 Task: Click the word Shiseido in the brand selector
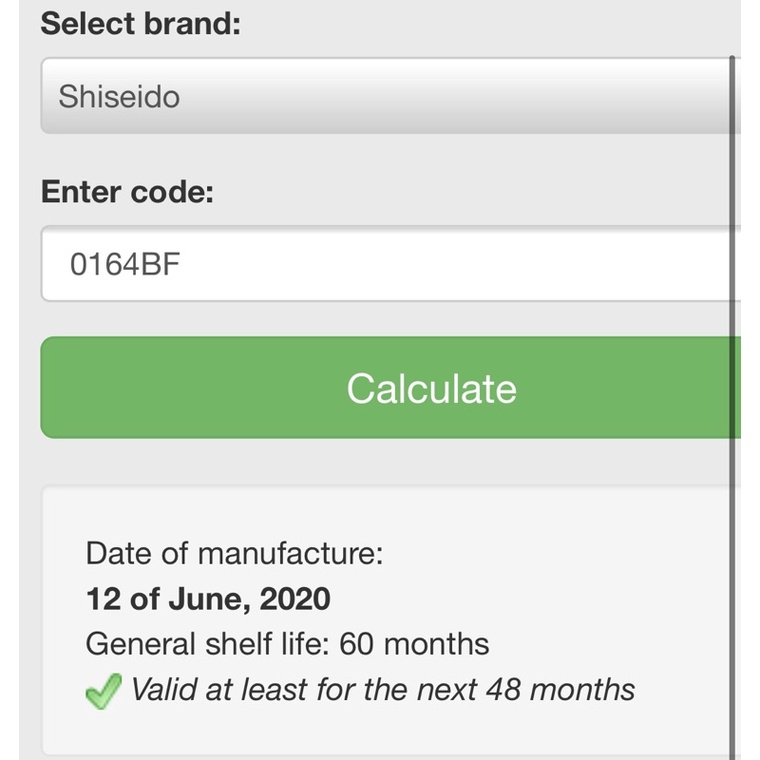tap(119, 96)
